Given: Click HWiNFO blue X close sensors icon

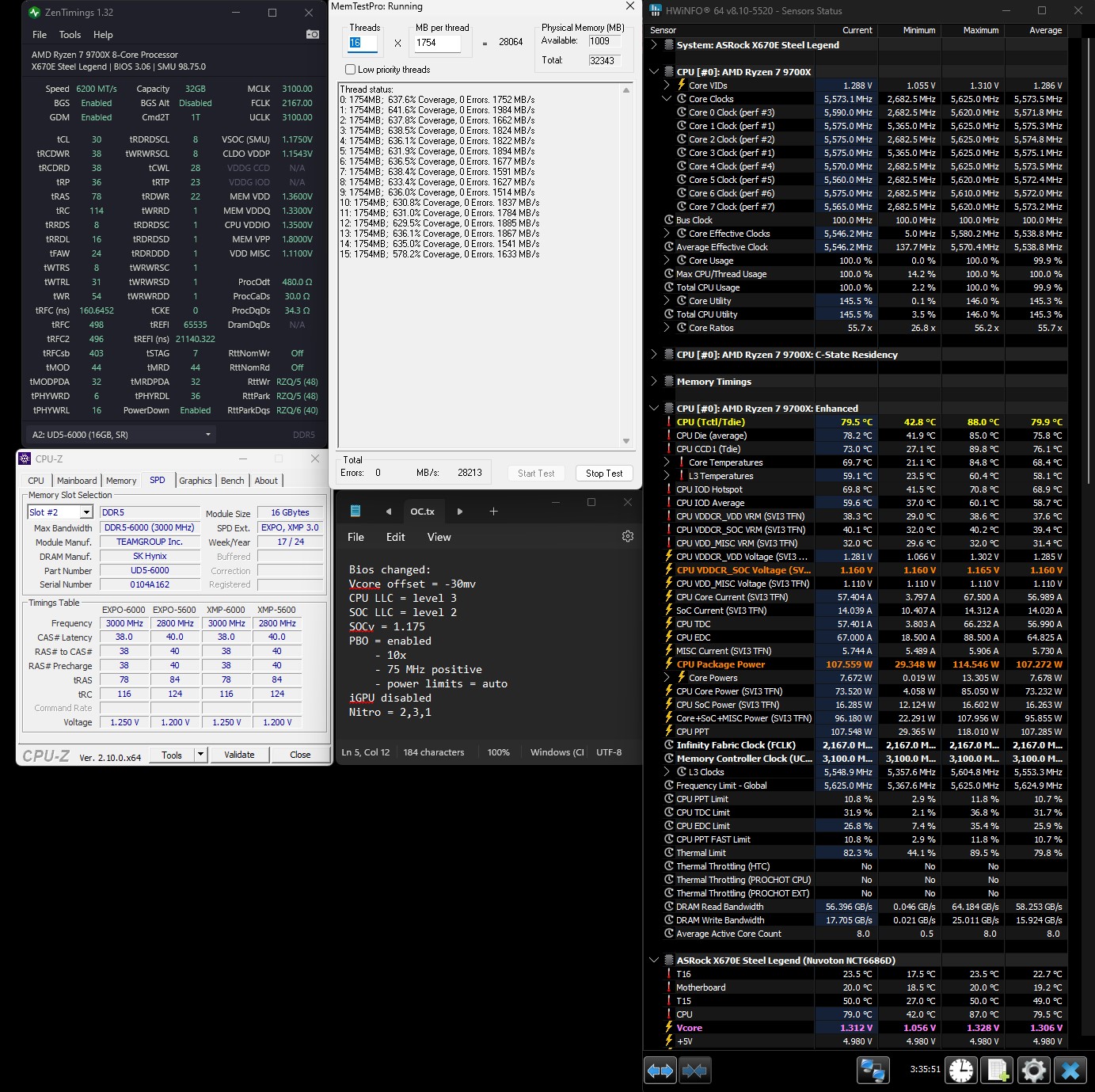Looking at the screenshot, I should point(1070,1071).
